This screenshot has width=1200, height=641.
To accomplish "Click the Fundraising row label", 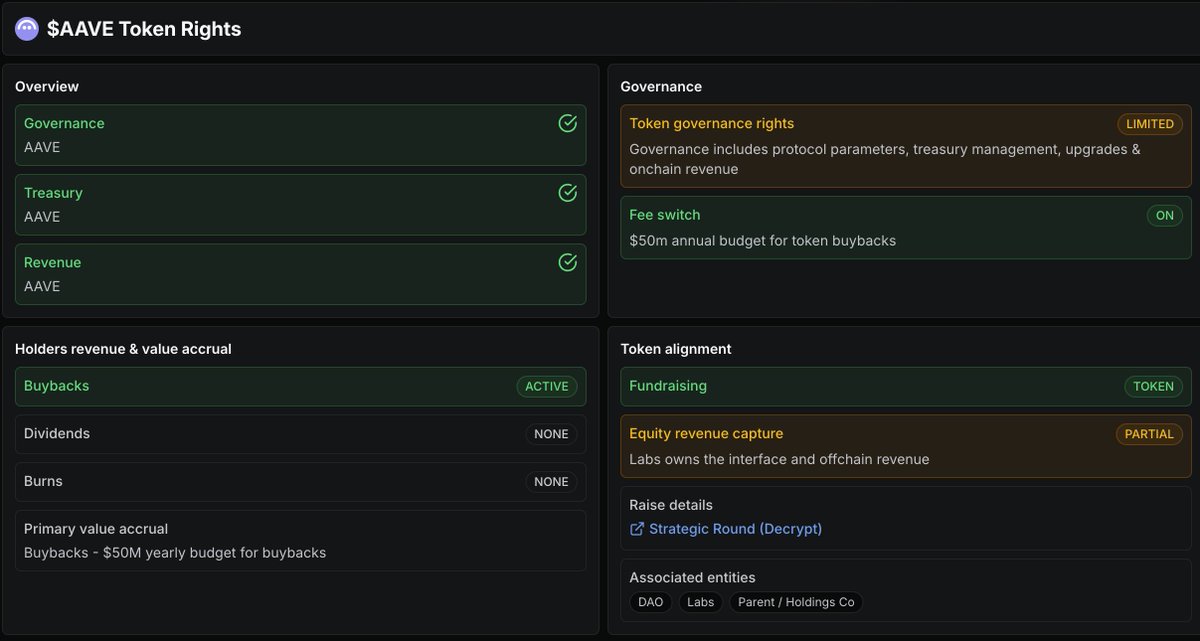I will tap(668, 386).
